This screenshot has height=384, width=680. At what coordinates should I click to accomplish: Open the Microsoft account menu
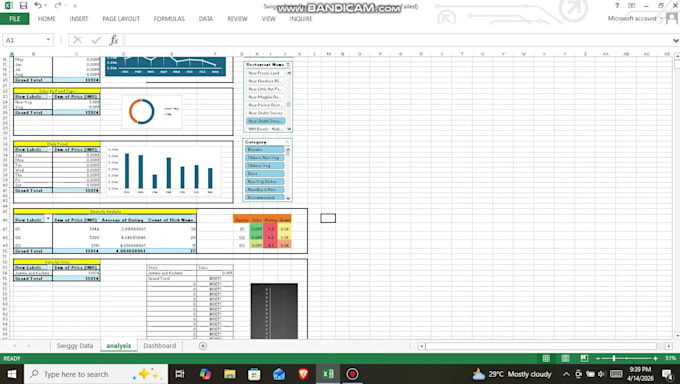pos(635,18)
